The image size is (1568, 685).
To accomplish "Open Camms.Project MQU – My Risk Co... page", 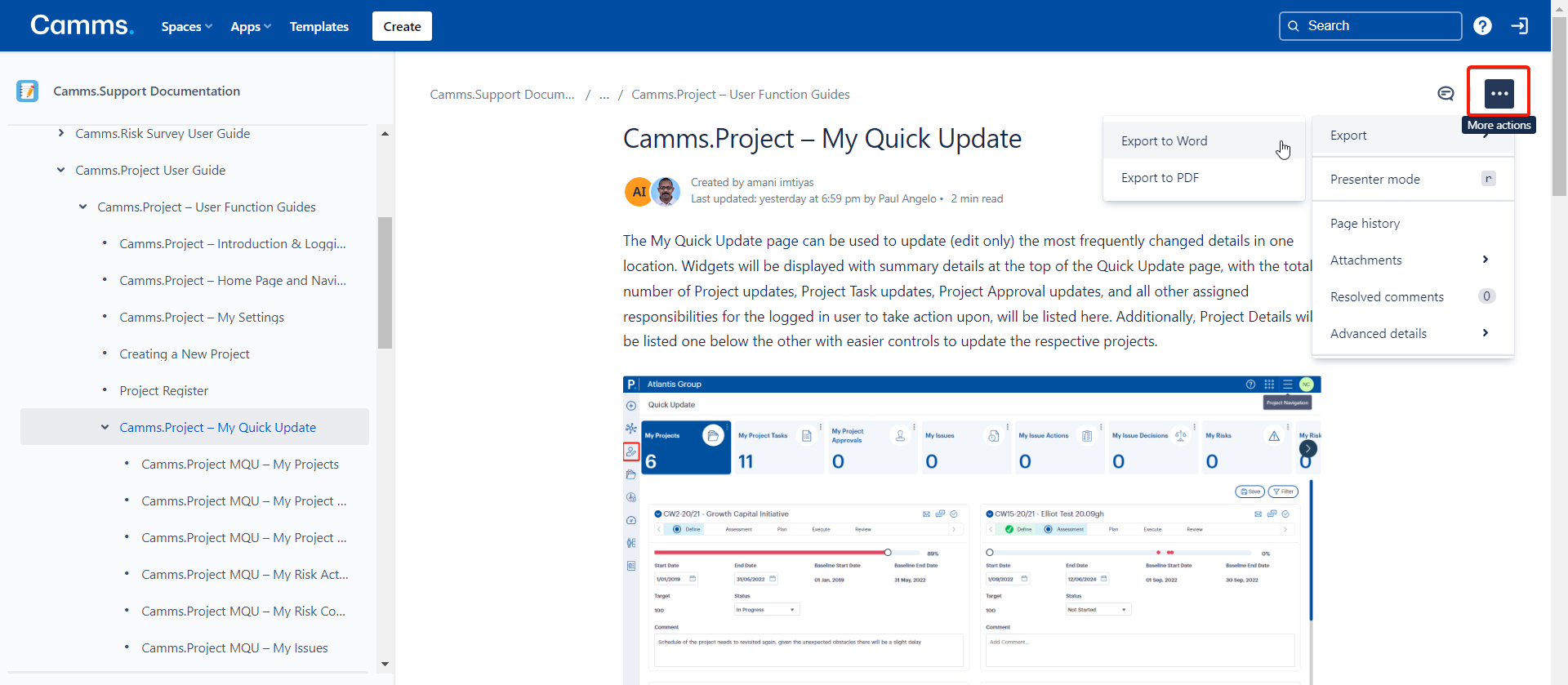I will (243, 611).
